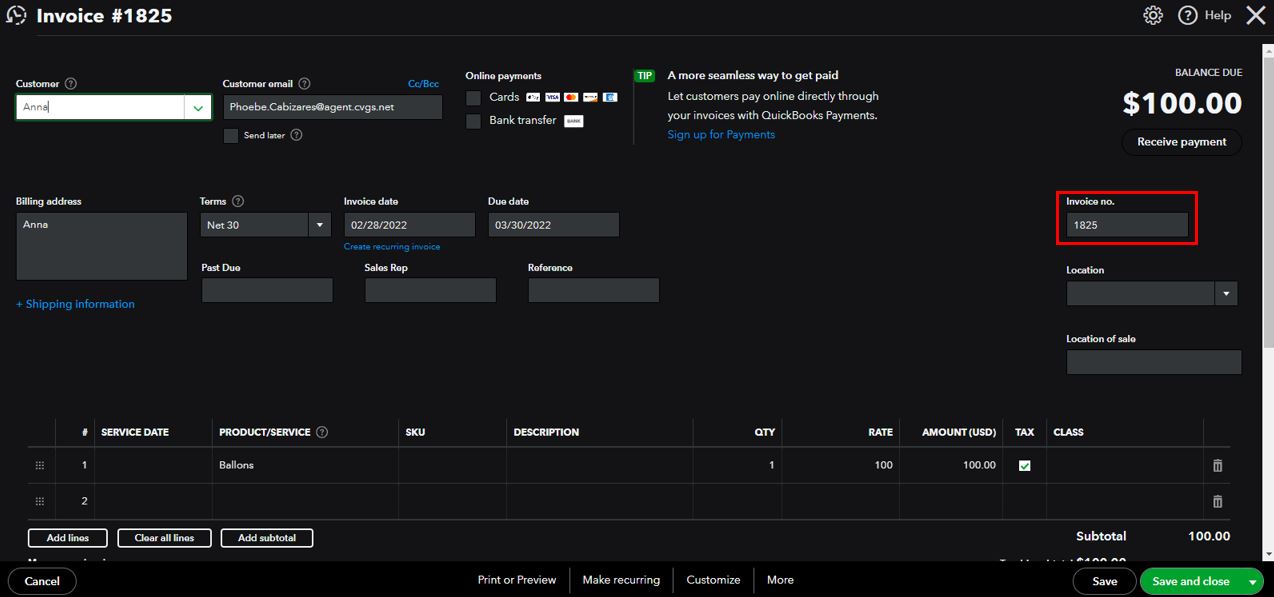Screen dimensions: 1274x597
Task: Enable the Cards online payment checkbox
Action: (474, 98)
